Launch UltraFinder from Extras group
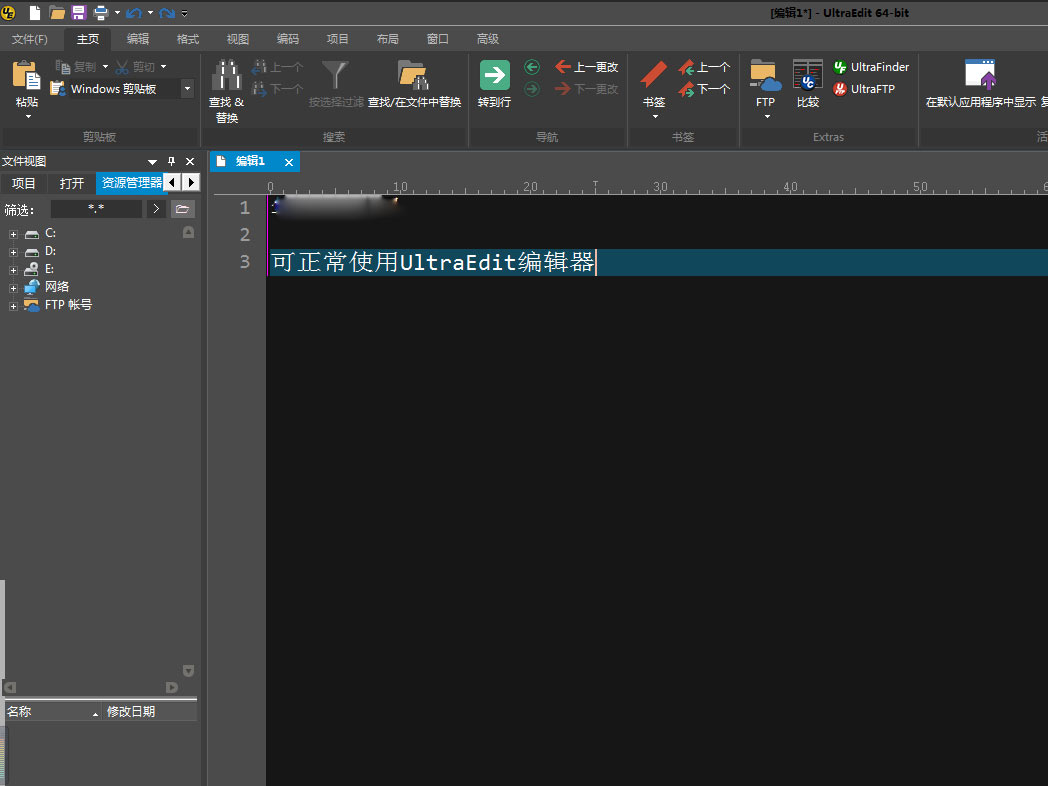1048x786 pixels. pos(870,67)
